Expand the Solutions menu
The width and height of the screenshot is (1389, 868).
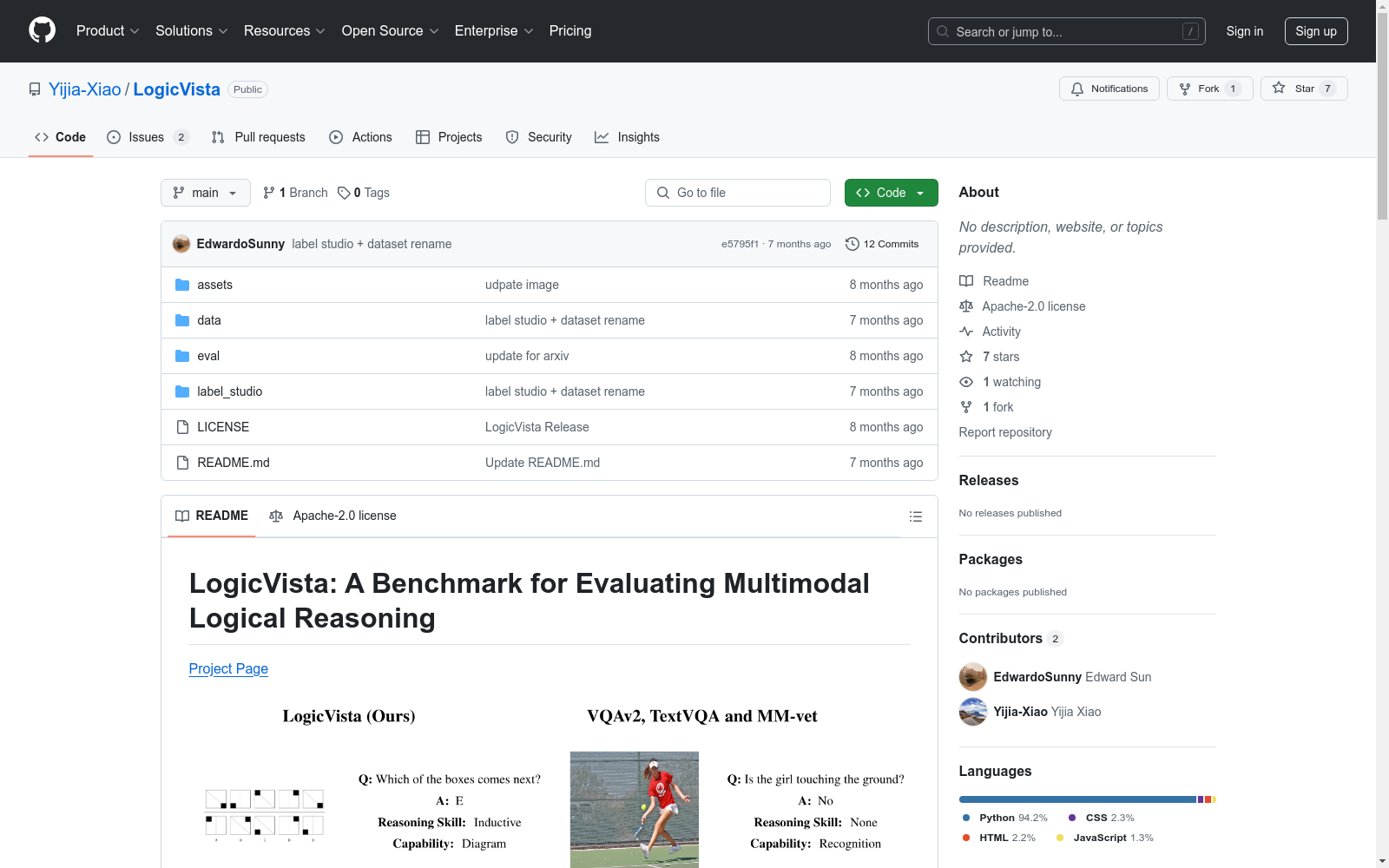pos(192,31)
